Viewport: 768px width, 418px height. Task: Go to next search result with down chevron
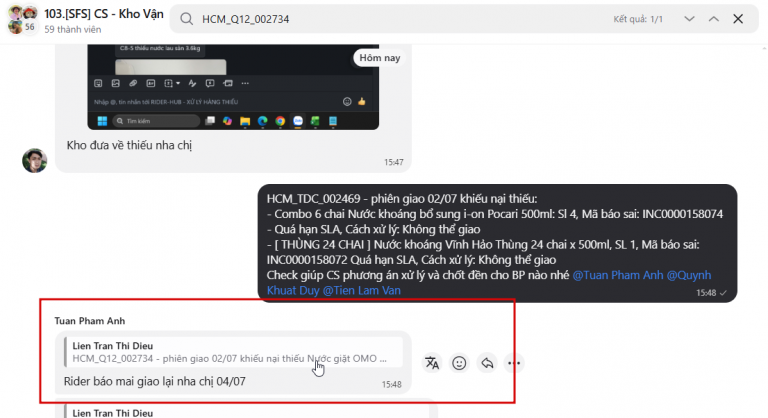pyautogui.click(x=689, y=19)
